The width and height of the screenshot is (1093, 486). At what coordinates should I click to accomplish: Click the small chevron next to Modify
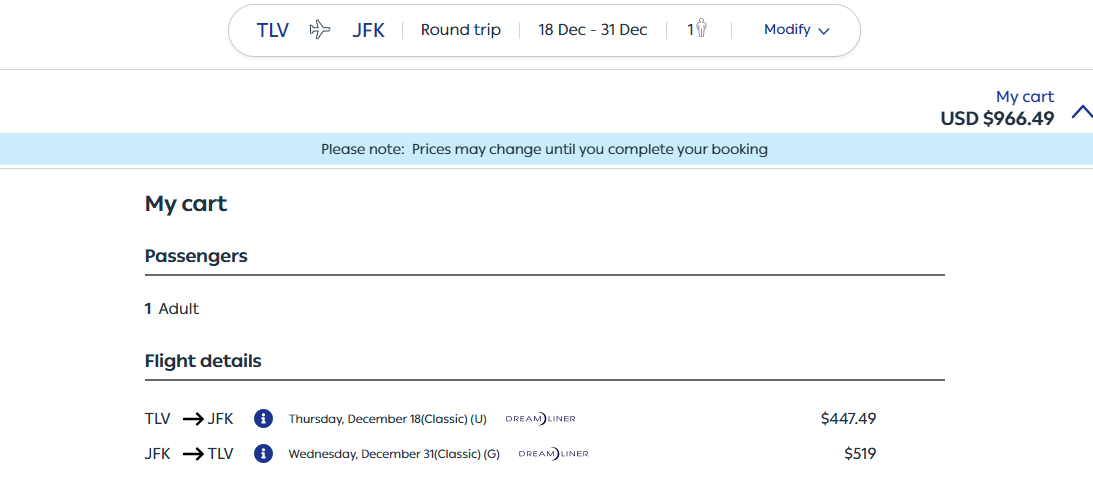(x=824, y=31)
